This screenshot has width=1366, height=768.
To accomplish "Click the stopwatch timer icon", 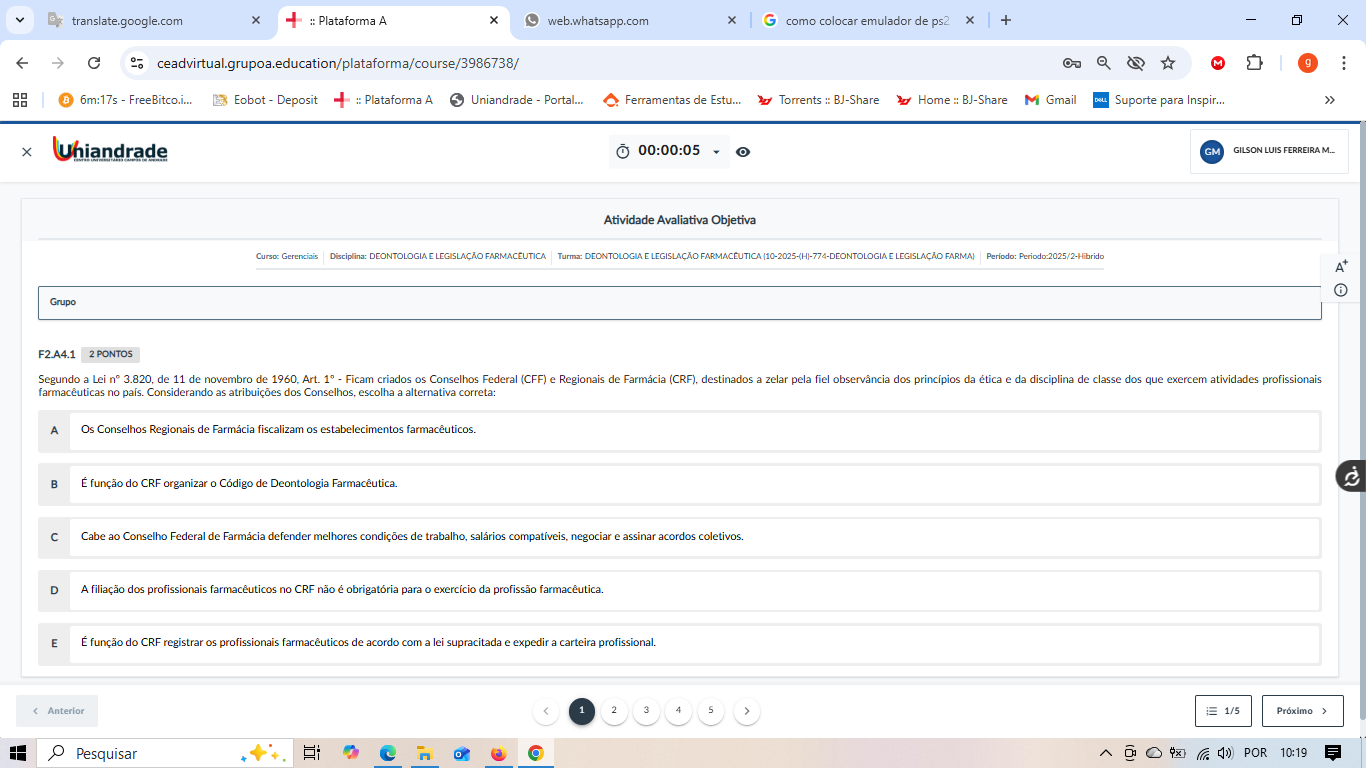I will pos(623,152).
